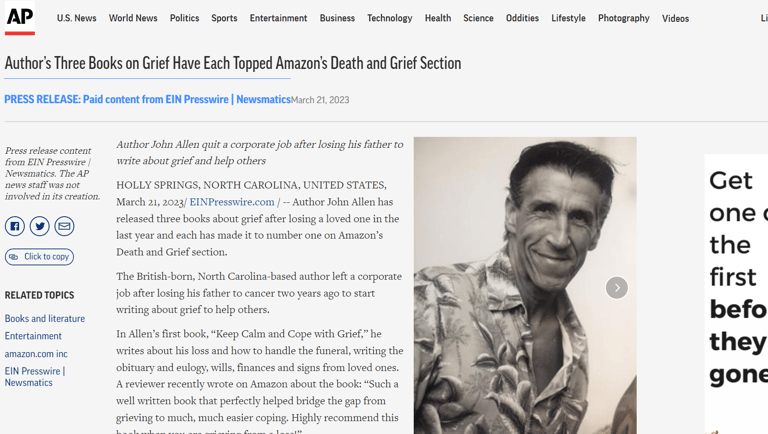The image size is (768, 434).
Task: Open the U.S. News menu
Action: [76, 18]
